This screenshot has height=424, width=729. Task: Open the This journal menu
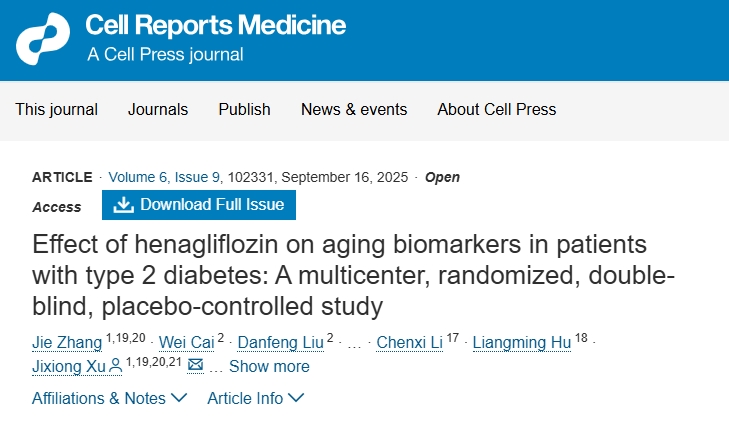pos(56,109)
